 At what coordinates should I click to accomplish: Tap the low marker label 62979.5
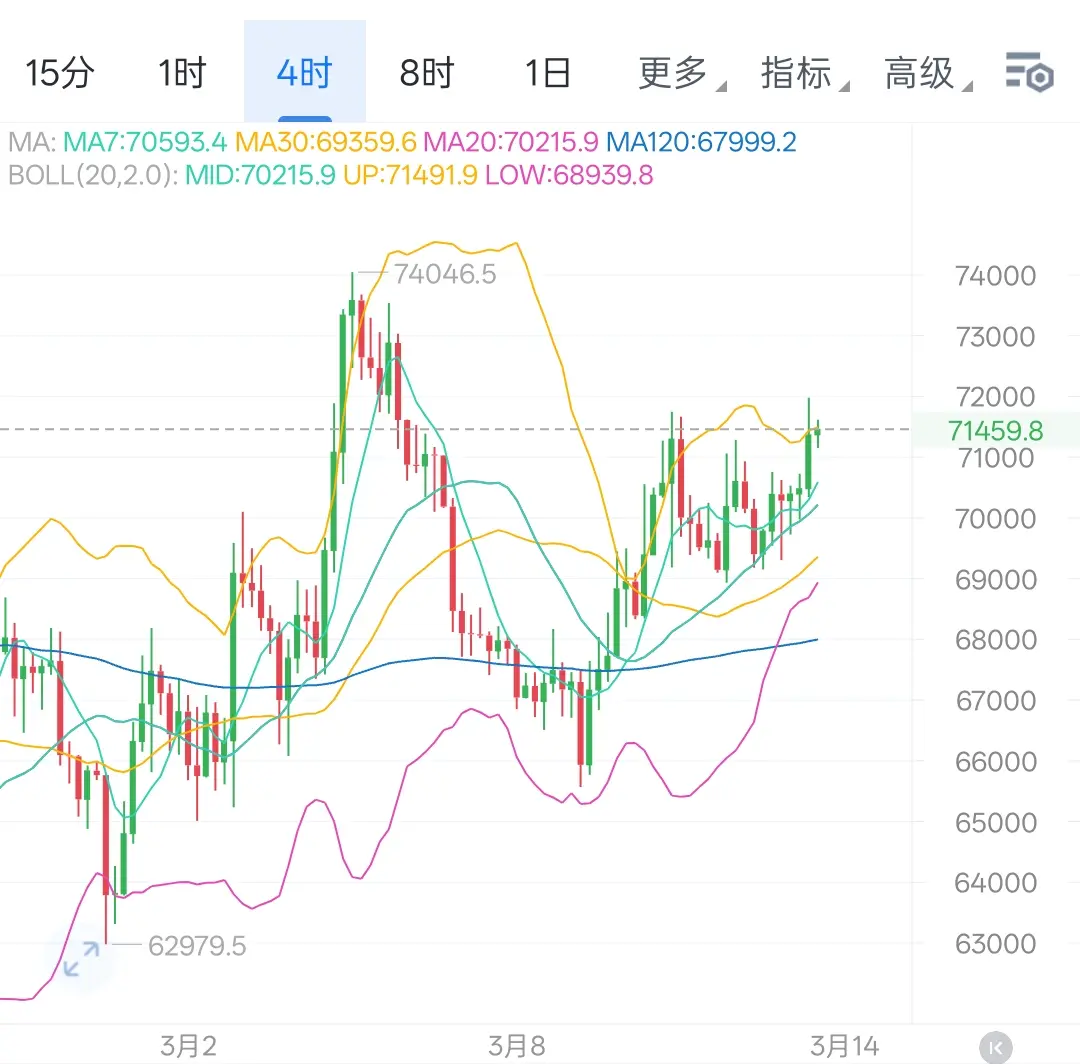(197, 946)
